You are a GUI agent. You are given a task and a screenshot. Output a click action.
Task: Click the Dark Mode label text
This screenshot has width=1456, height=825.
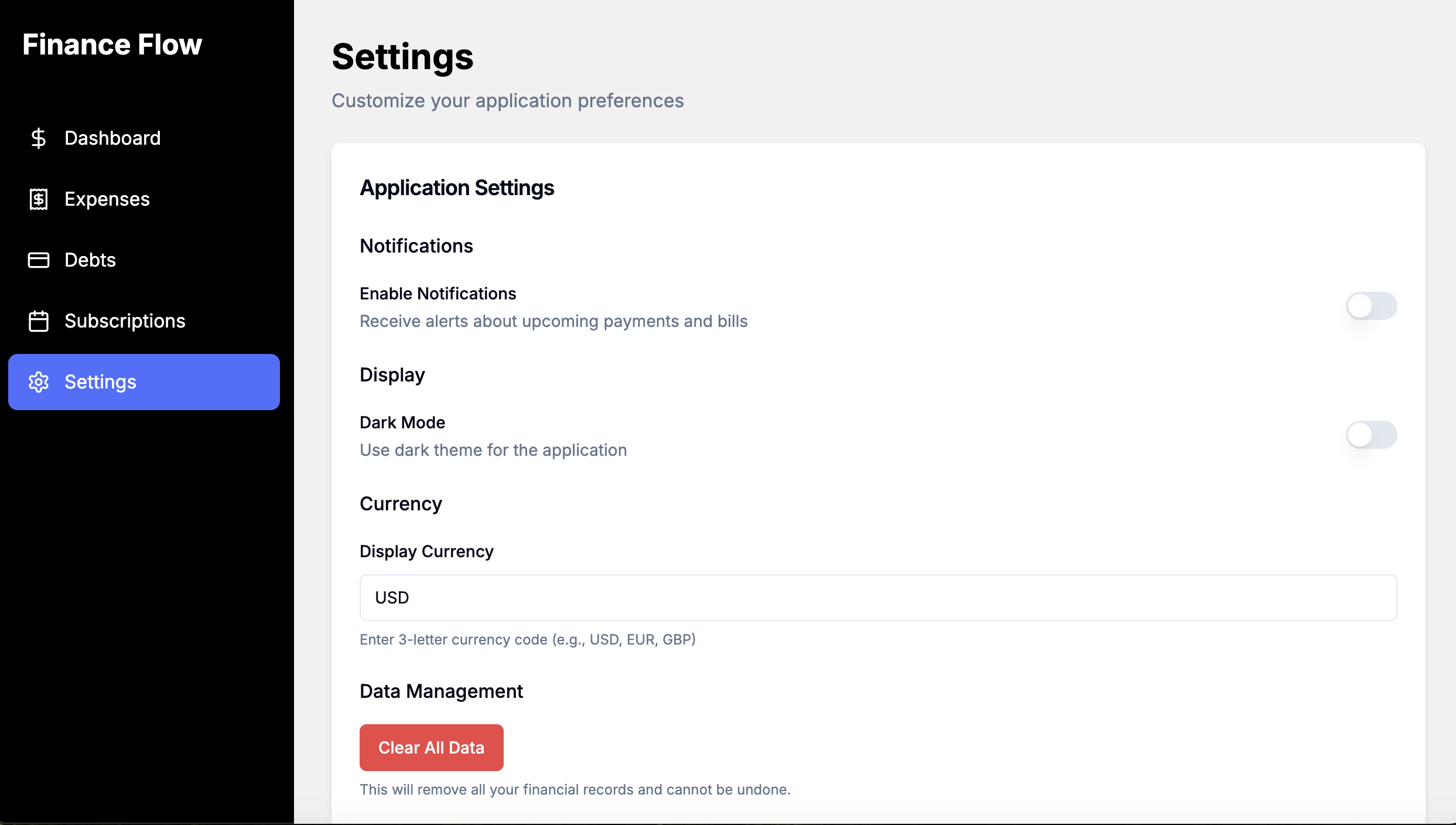(x=402, y=422)
